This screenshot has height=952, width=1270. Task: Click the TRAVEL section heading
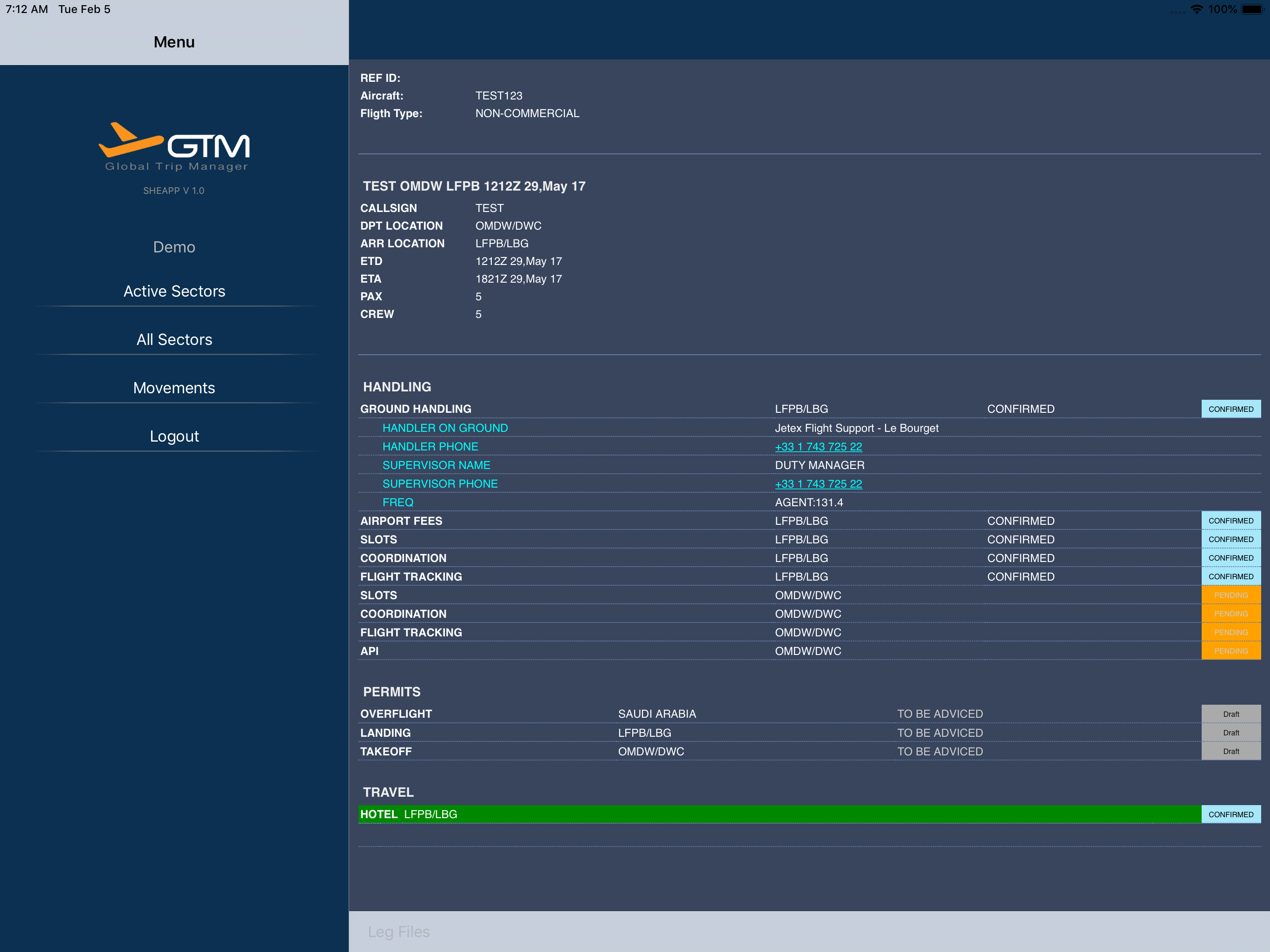[x=388, y=793]
